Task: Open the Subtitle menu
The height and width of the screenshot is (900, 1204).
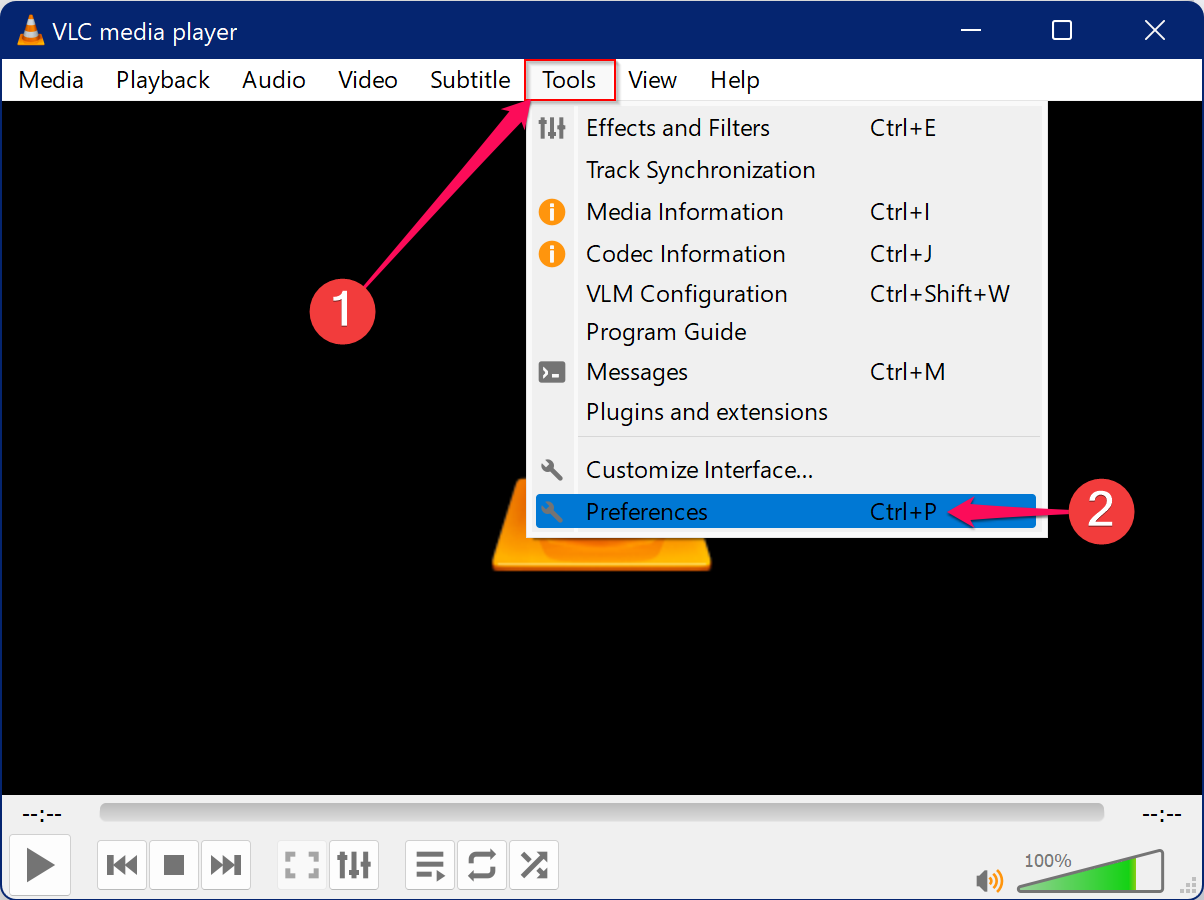Action: coord(470,80)
